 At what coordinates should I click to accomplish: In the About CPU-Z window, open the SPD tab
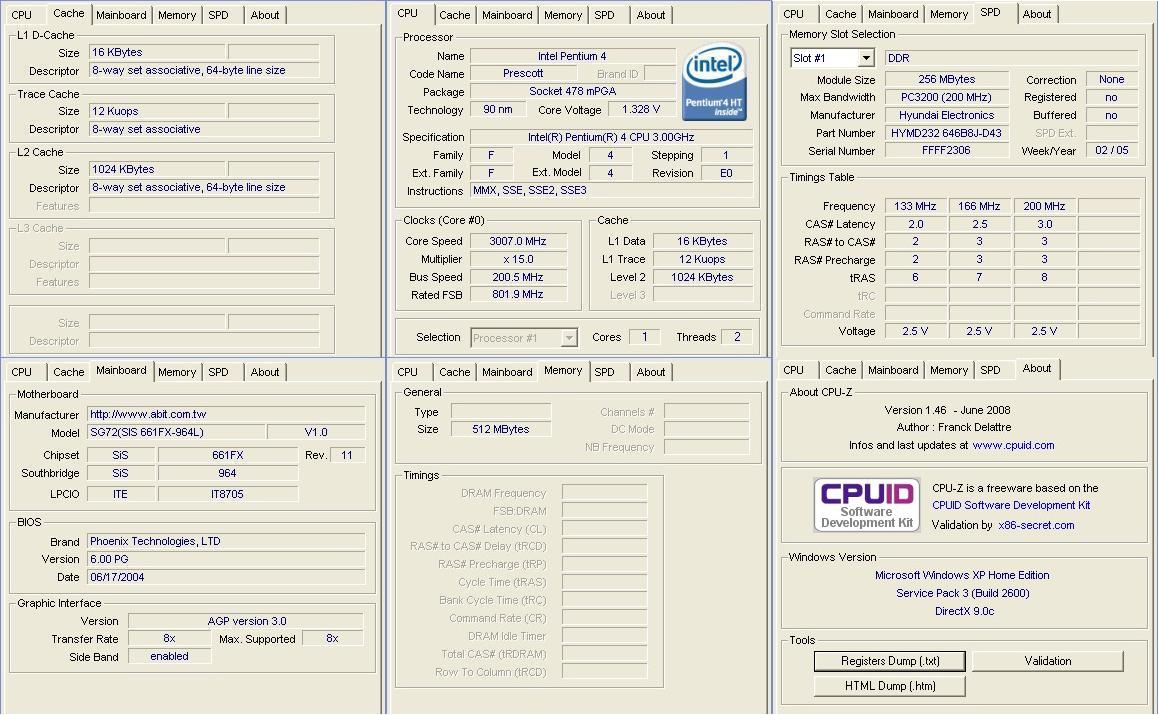[990, 370]
